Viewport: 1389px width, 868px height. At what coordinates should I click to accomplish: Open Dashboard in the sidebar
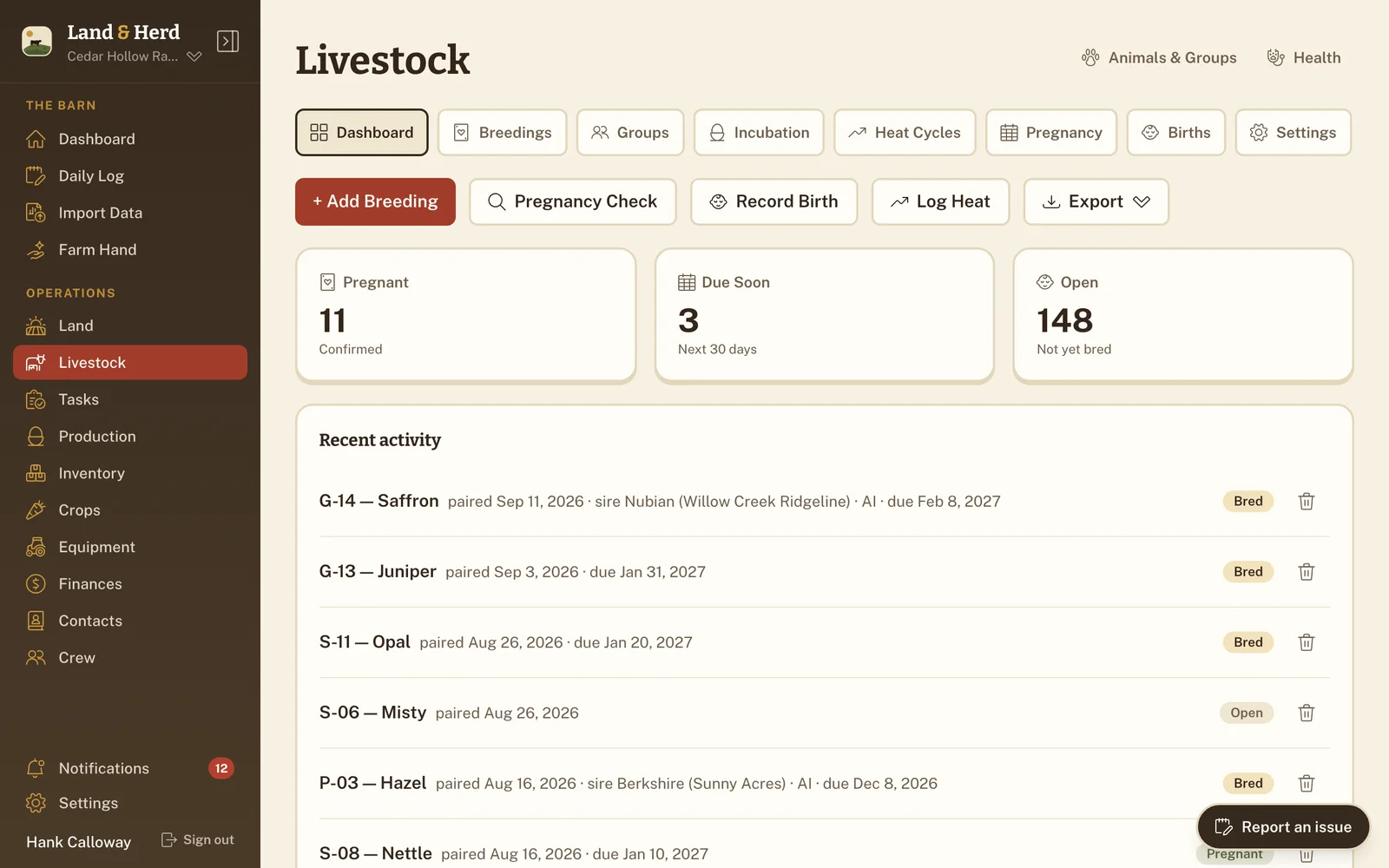tap(130, 139)
